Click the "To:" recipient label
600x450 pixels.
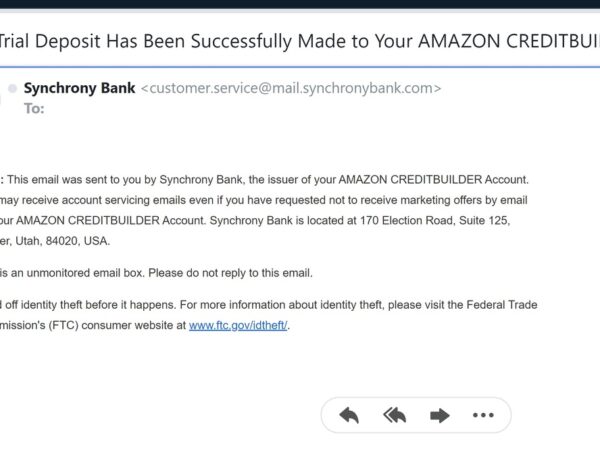34,108
